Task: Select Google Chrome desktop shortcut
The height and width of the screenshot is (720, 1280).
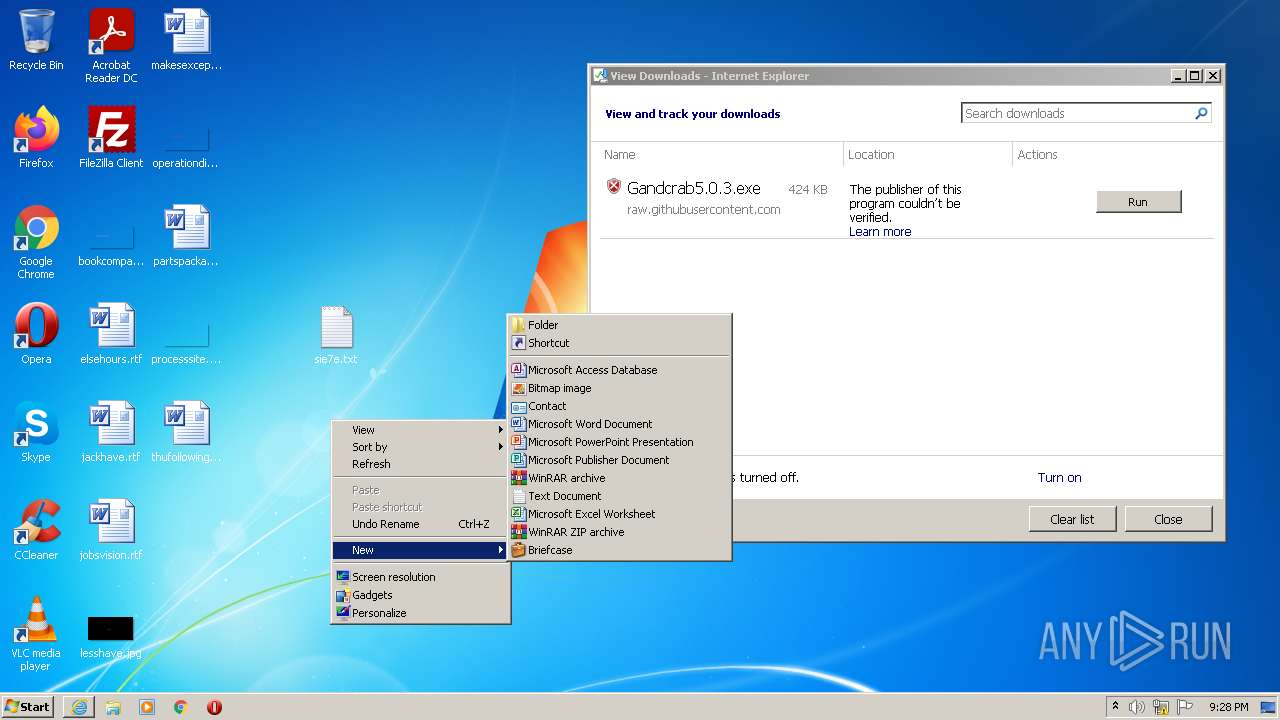Action: click(x=36, y=242)
